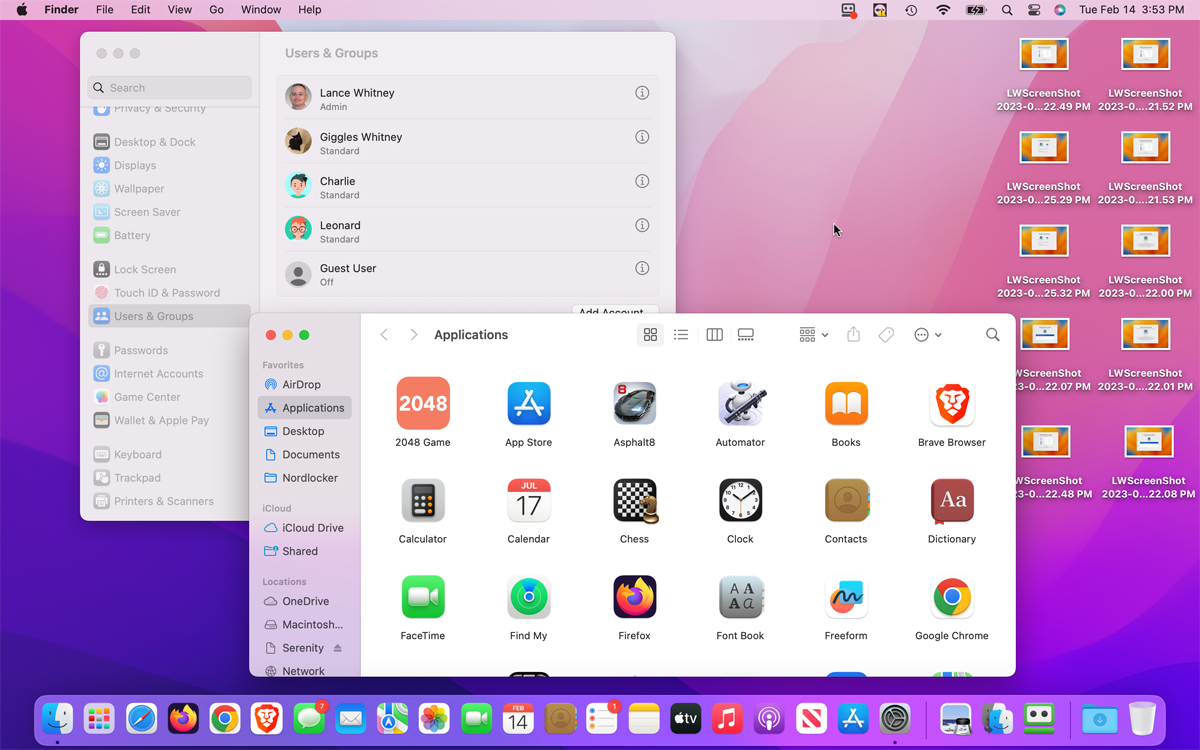Select Documents in Finder sidebar
Screen dimensions: 1200x750
(310, 454)
